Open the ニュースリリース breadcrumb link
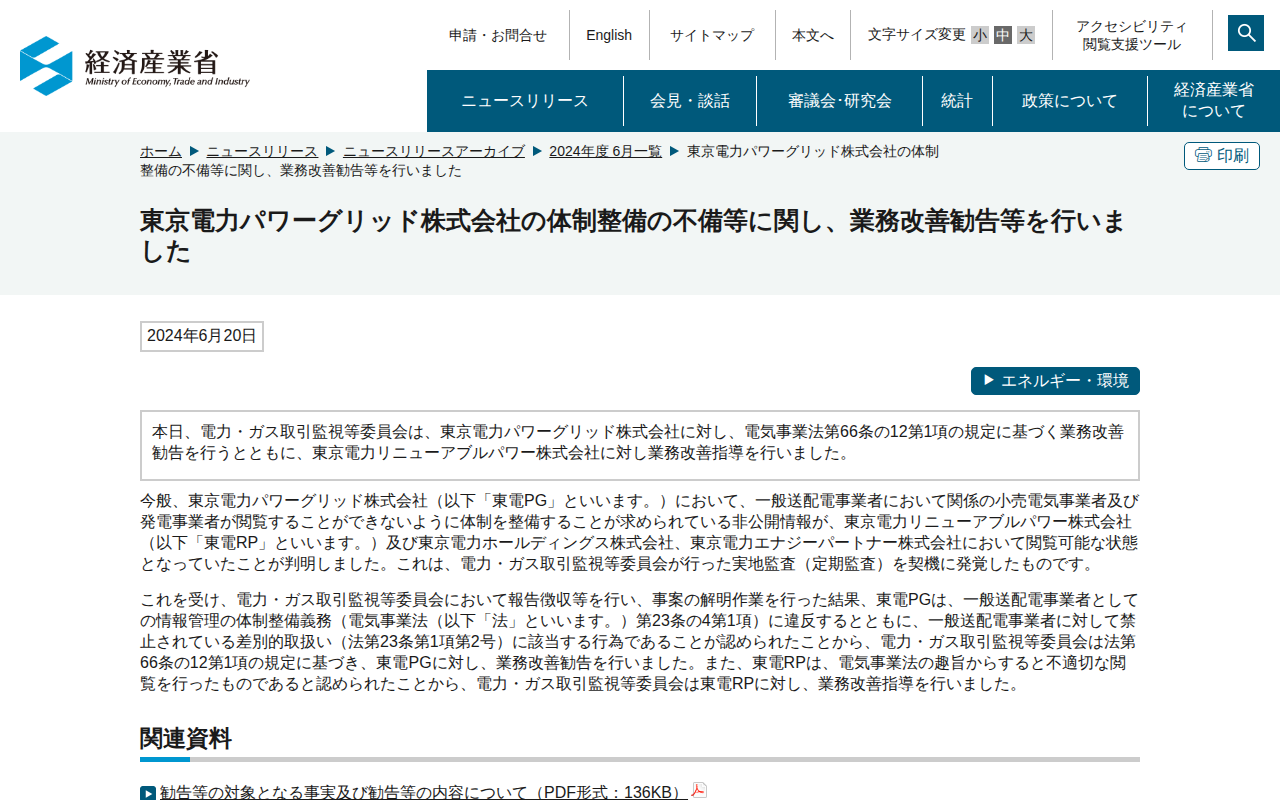The image size is (1280, 800). click(262, 151)
